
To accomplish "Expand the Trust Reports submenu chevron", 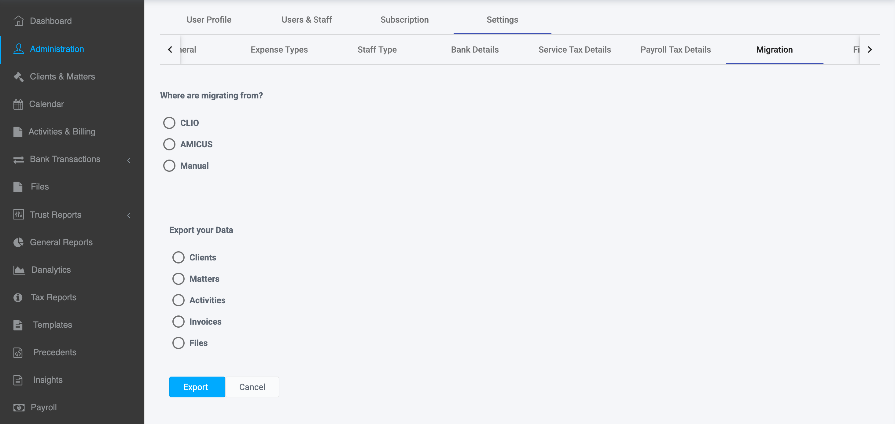I will click(129, 215).
